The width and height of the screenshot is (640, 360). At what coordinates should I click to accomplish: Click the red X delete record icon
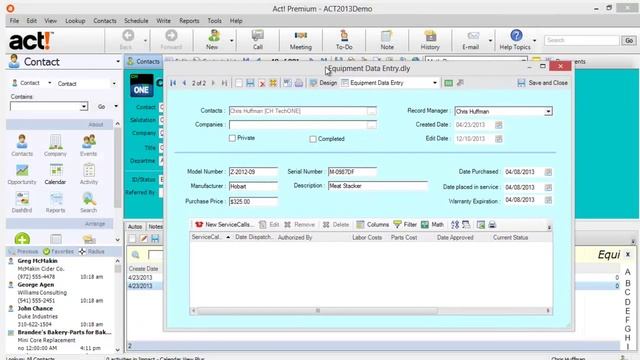(x=262, y=83)
